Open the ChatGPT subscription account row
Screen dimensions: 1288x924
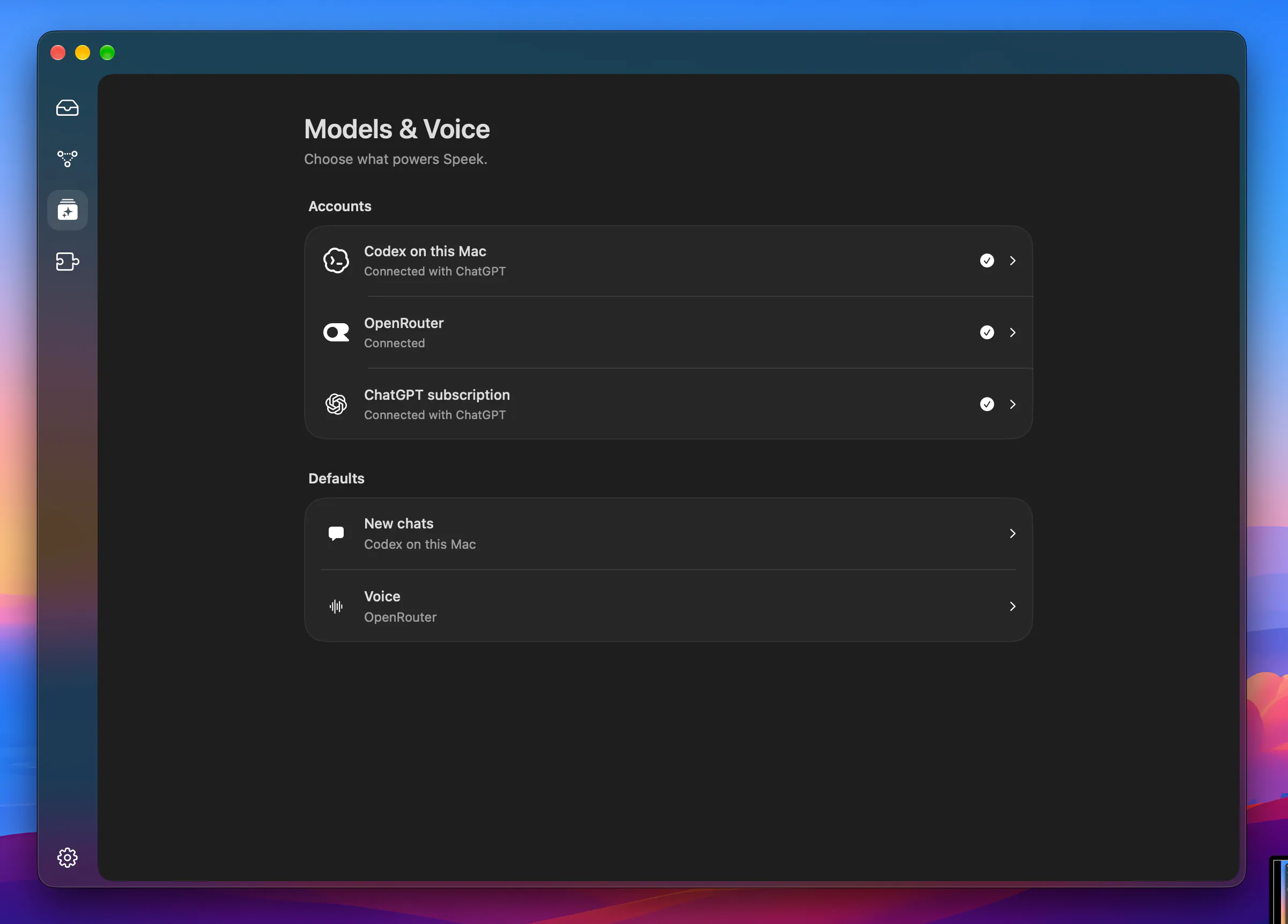coord(669,404)
